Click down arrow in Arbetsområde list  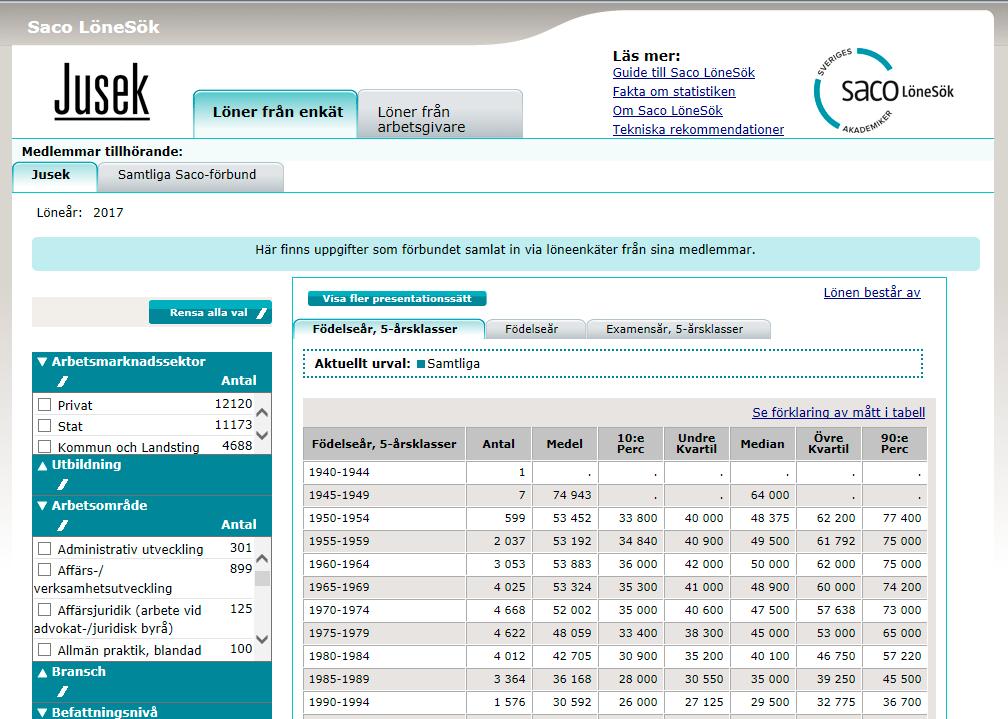click(262, 639)
